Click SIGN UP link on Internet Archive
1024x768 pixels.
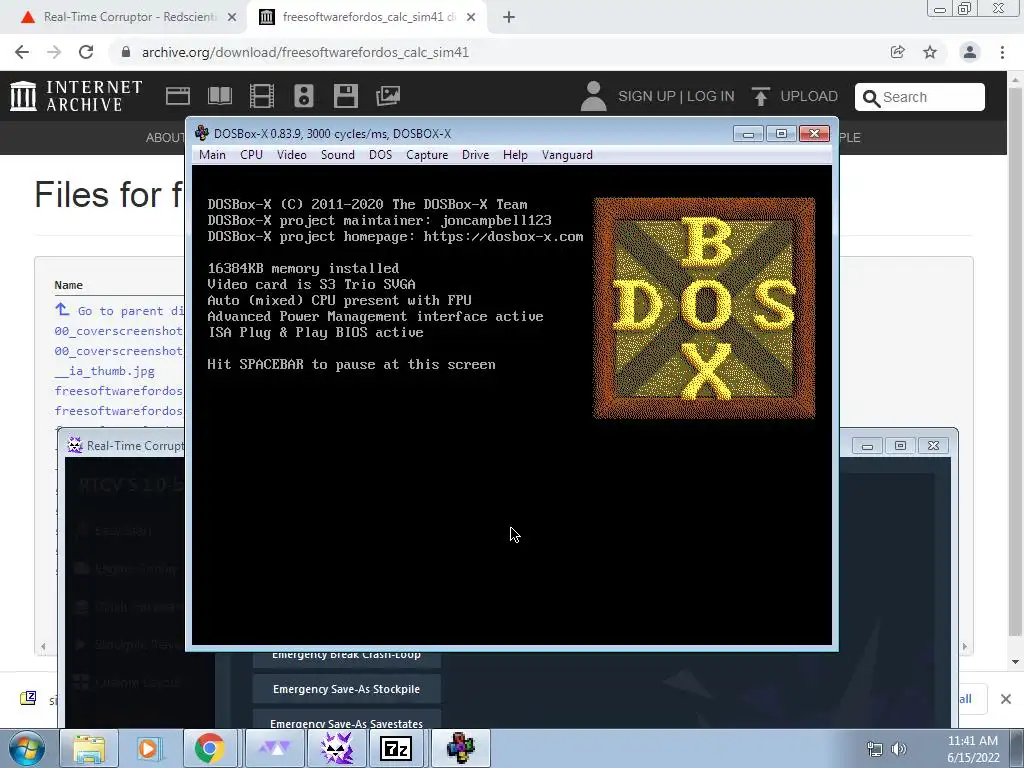pos(647,96)
